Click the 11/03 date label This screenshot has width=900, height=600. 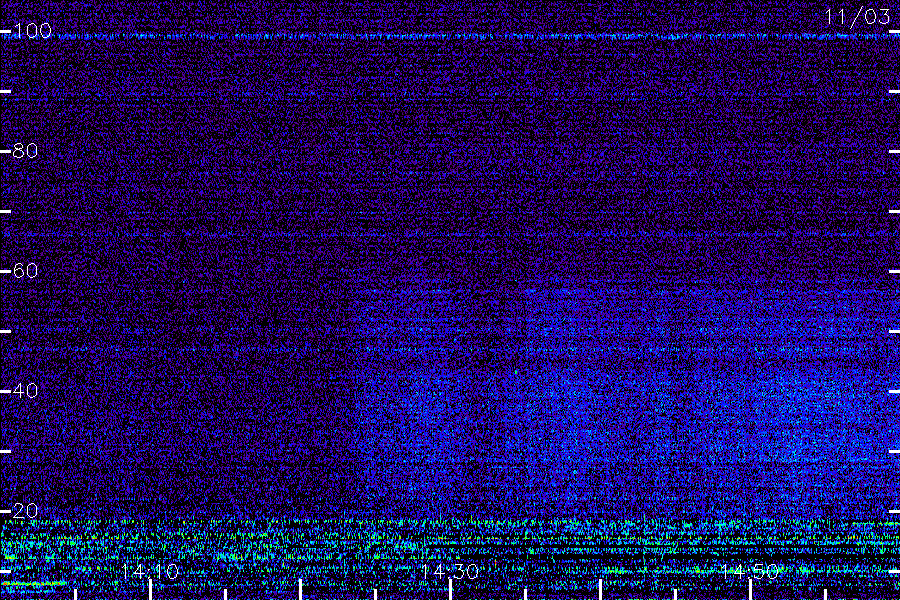(x=857, y=17)
